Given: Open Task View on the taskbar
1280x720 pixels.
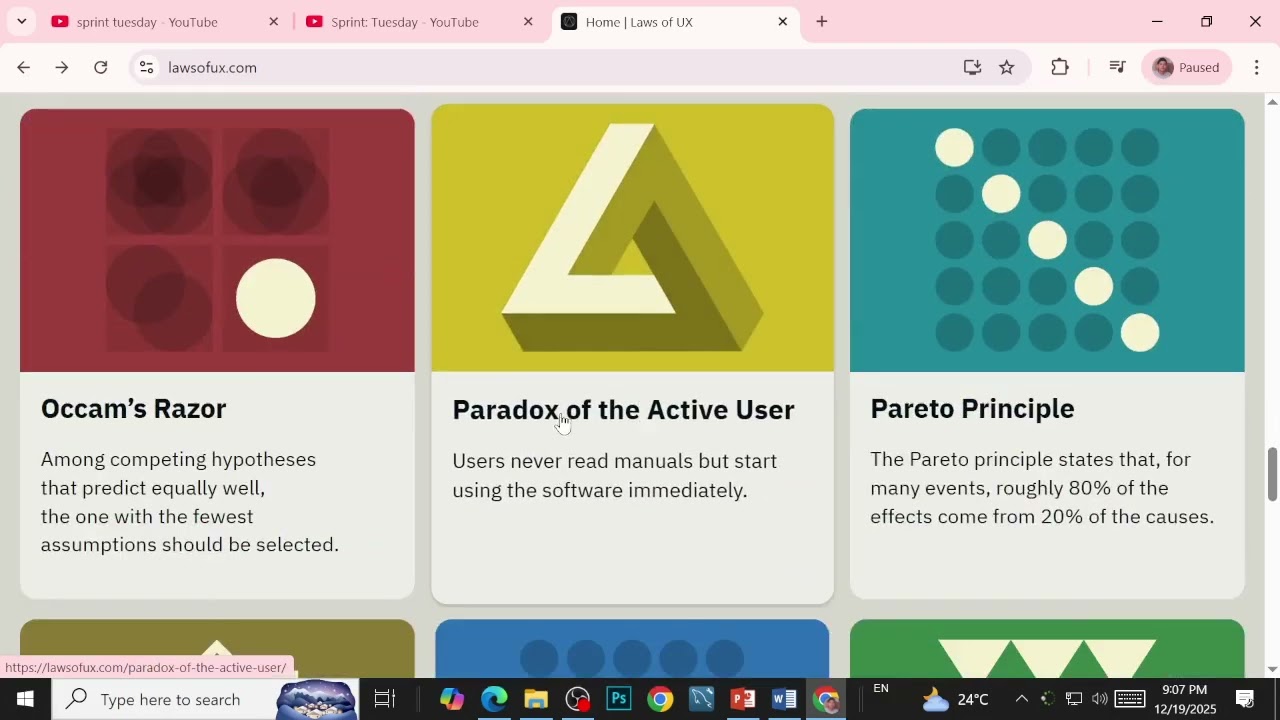Looking at the screenshot, I should (385, 699).
